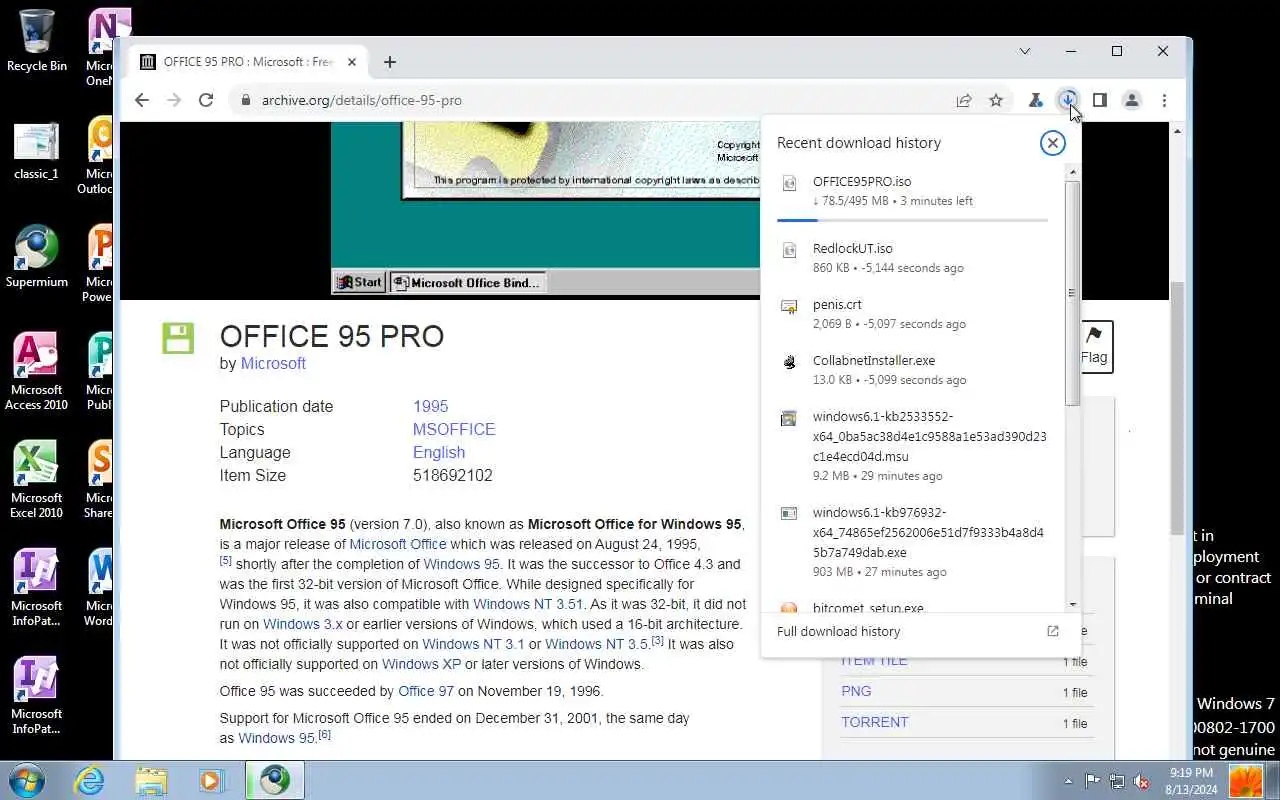Click the RedlockUT.iso file icon

pos(789,250)
